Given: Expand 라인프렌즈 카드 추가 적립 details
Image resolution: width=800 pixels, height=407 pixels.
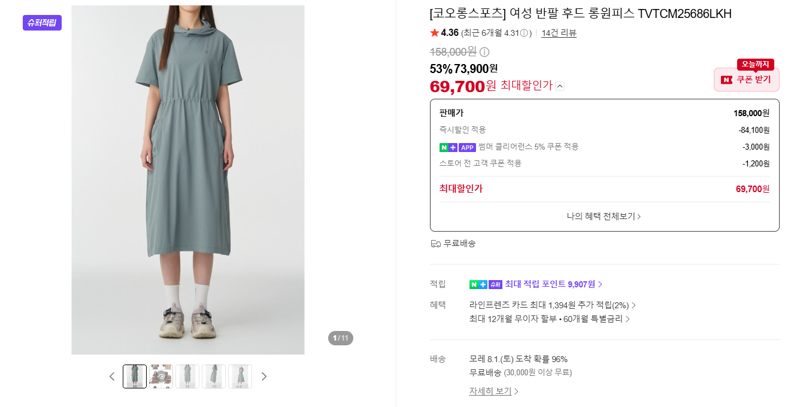Looking at the screenshot, I should tap(553, 306).
